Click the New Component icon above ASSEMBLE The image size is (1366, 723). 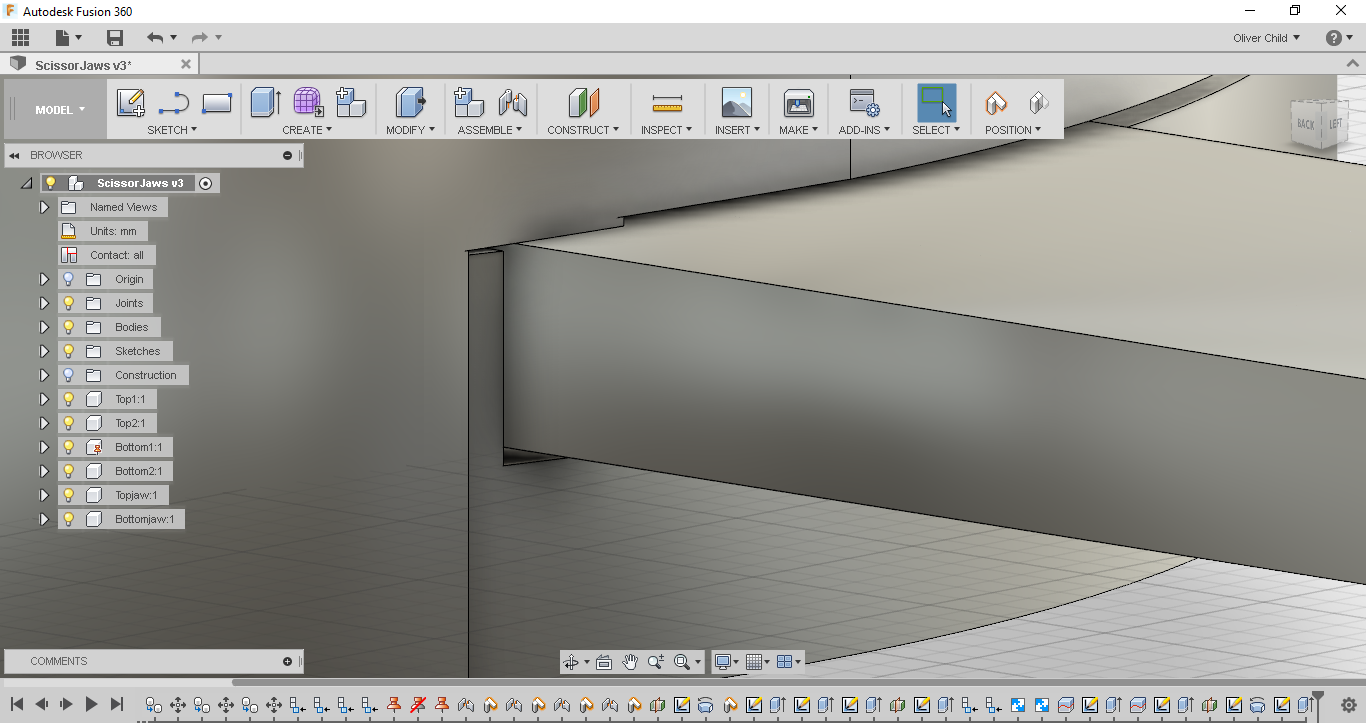coord(469,102)
